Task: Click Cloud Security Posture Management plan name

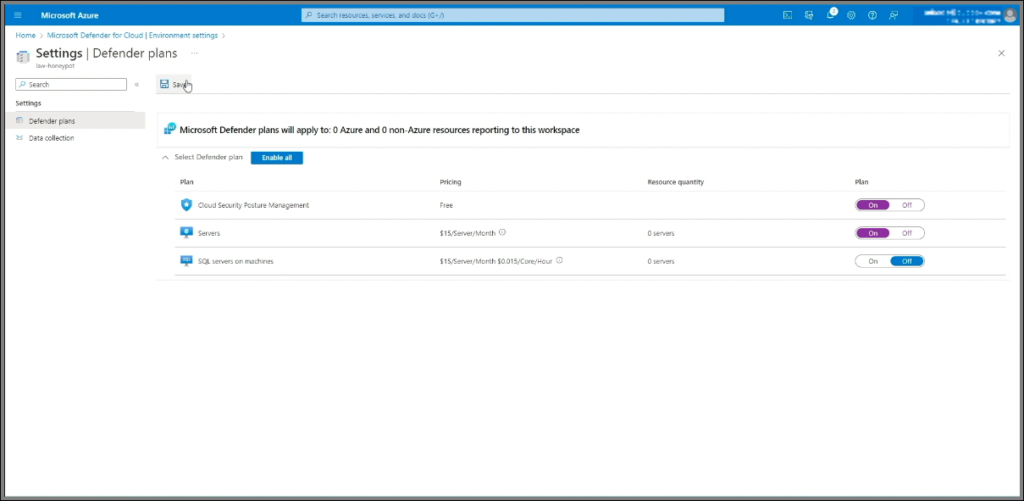Action: tap(253, 205)
